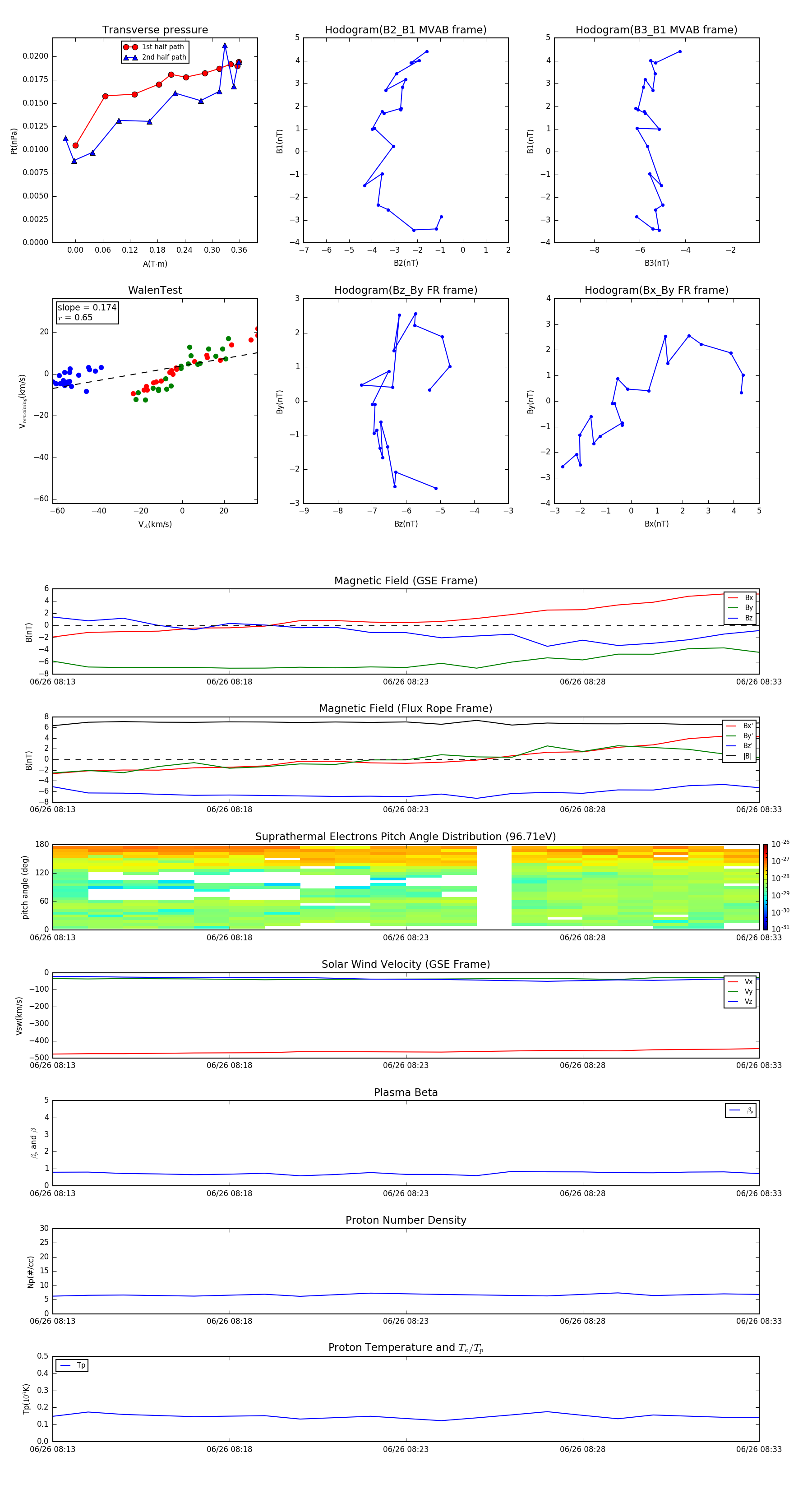Click the |B| legend entry in Flux Rope panel
This screenshot has width=812, height=1489.
[x=739, y=756]
